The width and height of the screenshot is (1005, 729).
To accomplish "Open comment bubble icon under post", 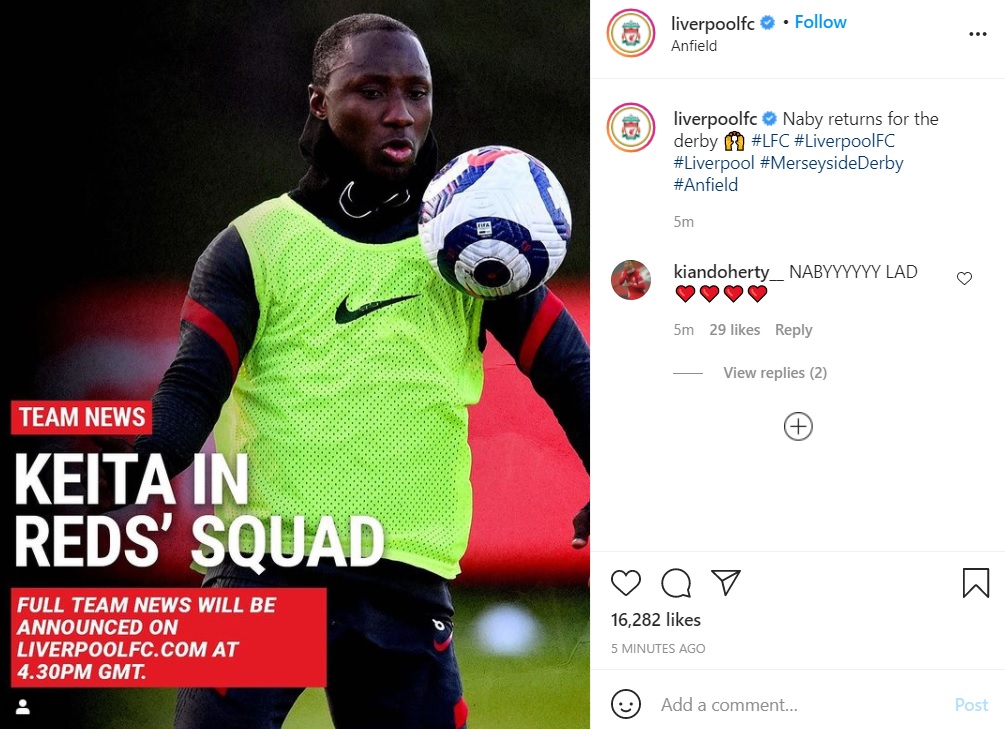I will (x=676, y=583).
